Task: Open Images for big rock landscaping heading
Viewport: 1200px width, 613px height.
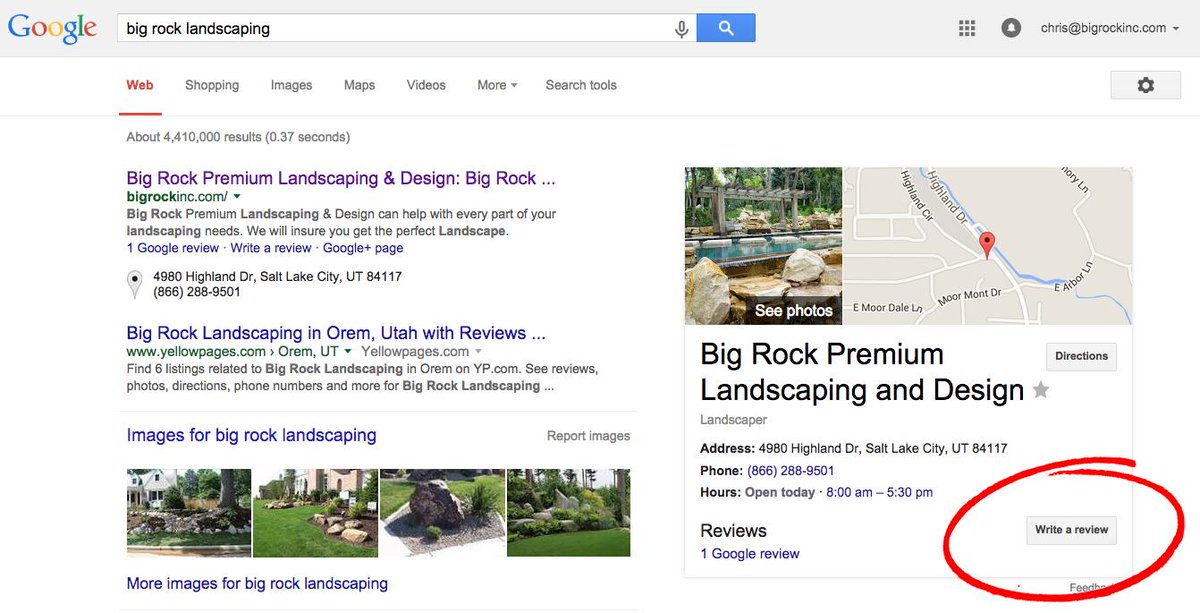Action: [252, 435]
